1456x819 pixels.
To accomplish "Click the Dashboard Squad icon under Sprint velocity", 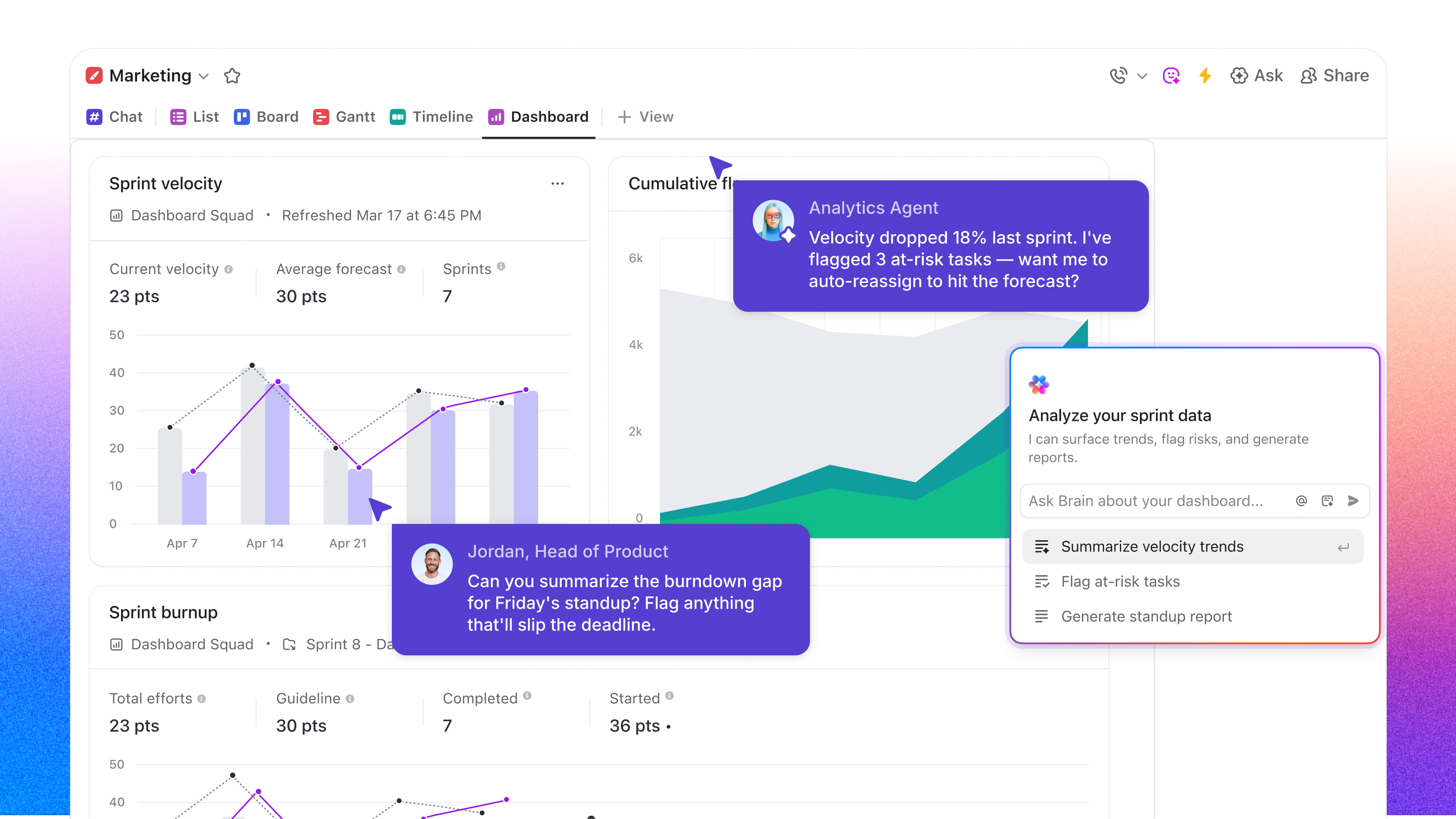I will (116, 216).
